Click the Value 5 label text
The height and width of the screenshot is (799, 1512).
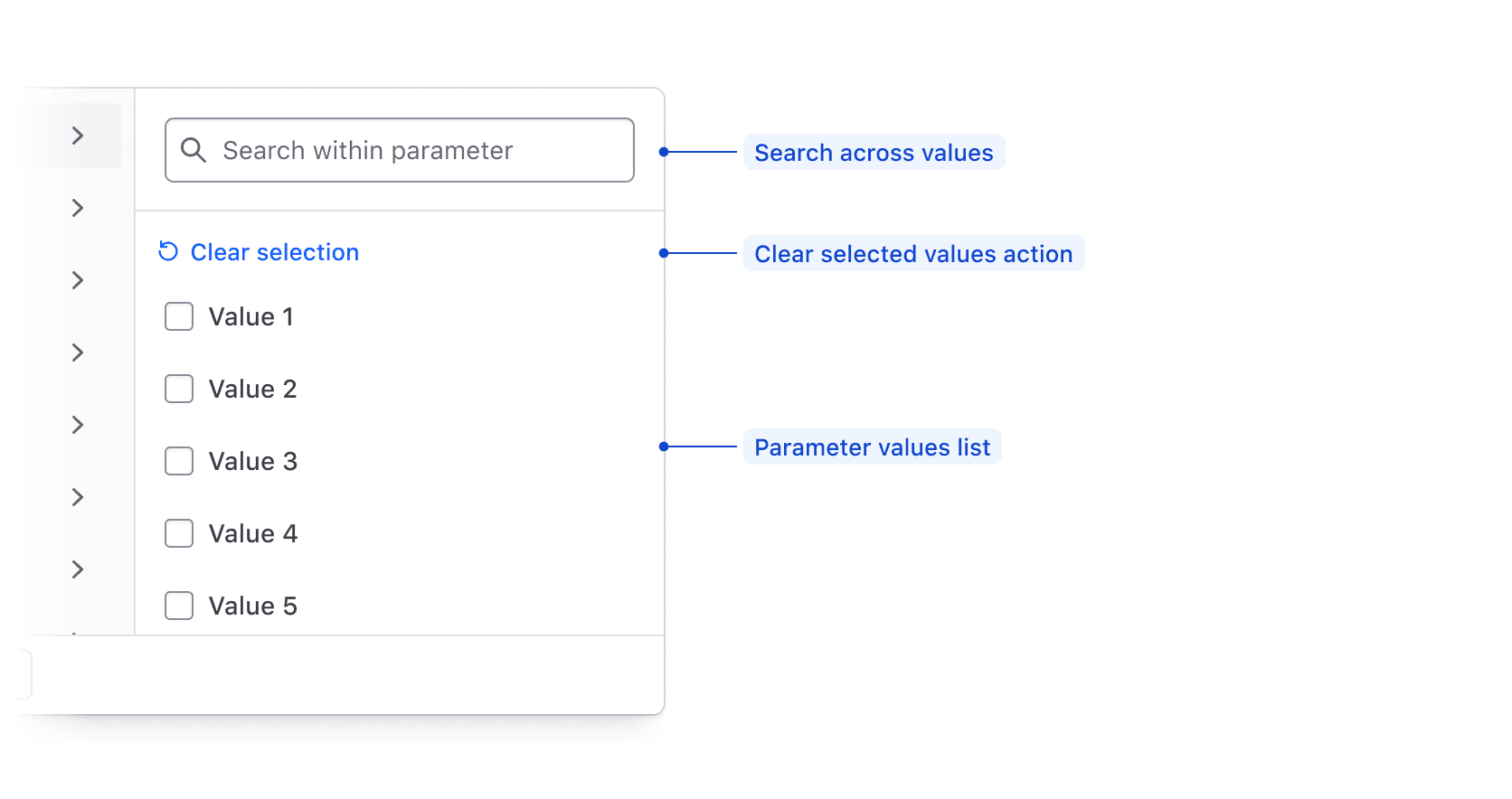tap(252, 606)
